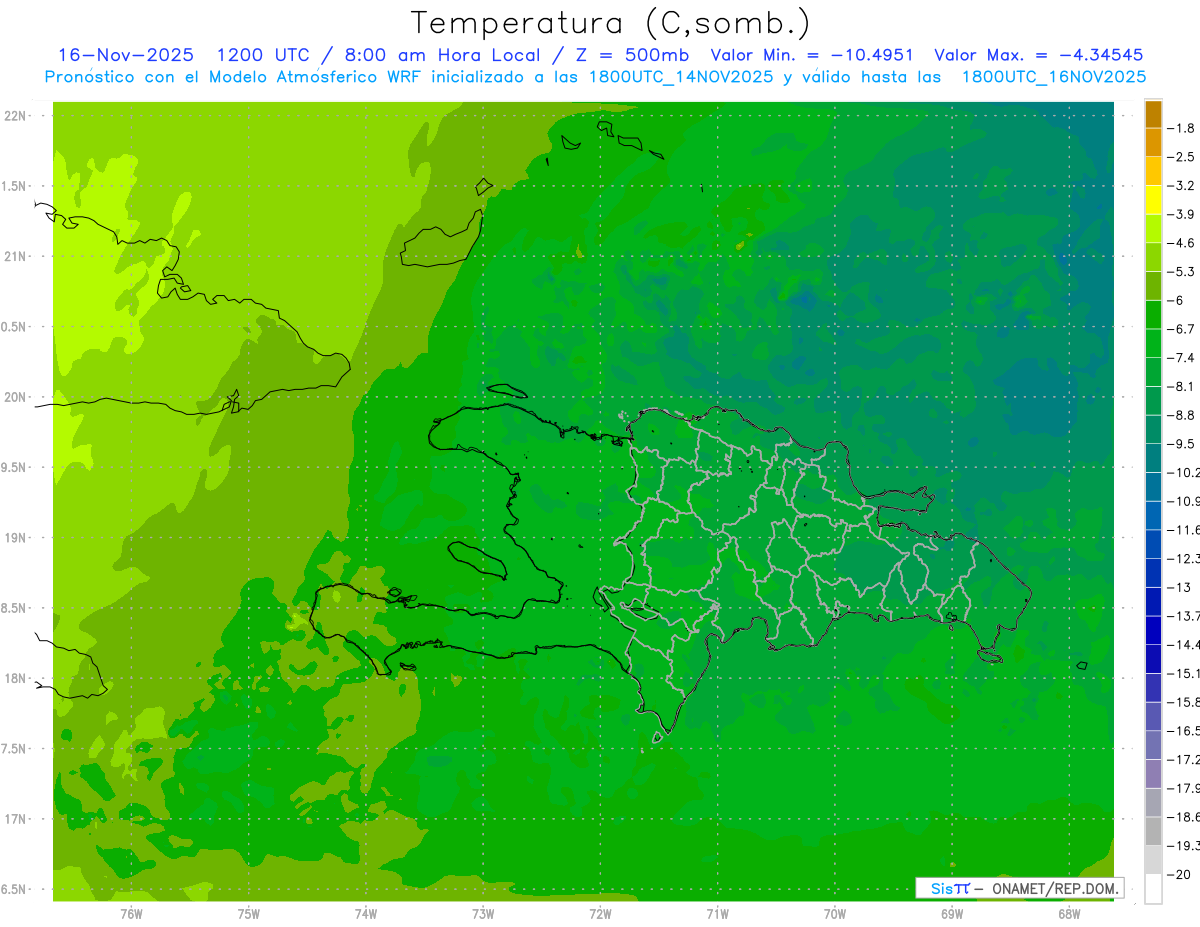
Task: Click the '-20' colorbar value
Action: pyautogui.click(x=1180, y=874)
